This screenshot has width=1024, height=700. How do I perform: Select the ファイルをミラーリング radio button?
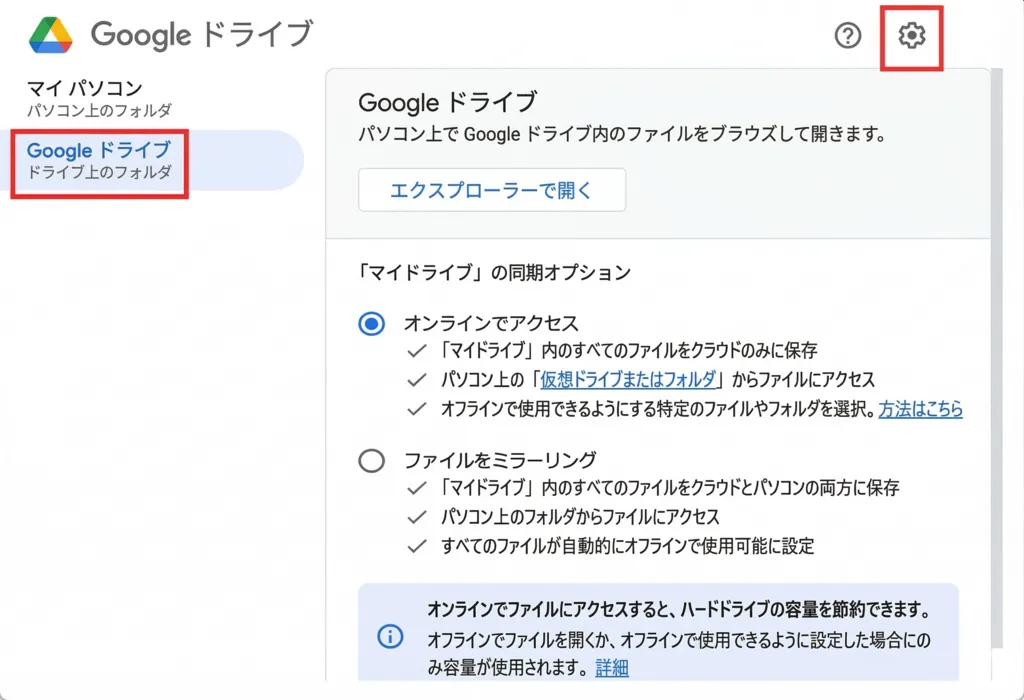pyautogui.click(x=372, y=460)
